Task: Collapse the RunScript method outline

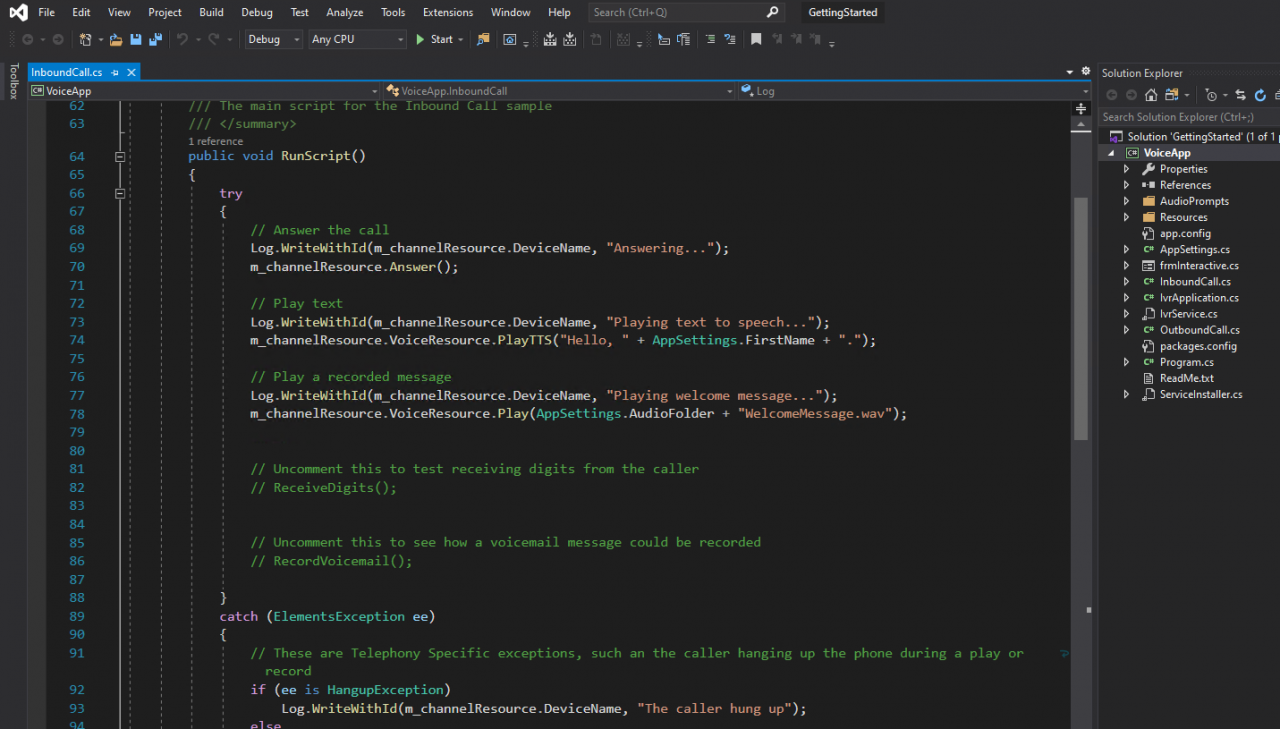Action: click(120, 157)
